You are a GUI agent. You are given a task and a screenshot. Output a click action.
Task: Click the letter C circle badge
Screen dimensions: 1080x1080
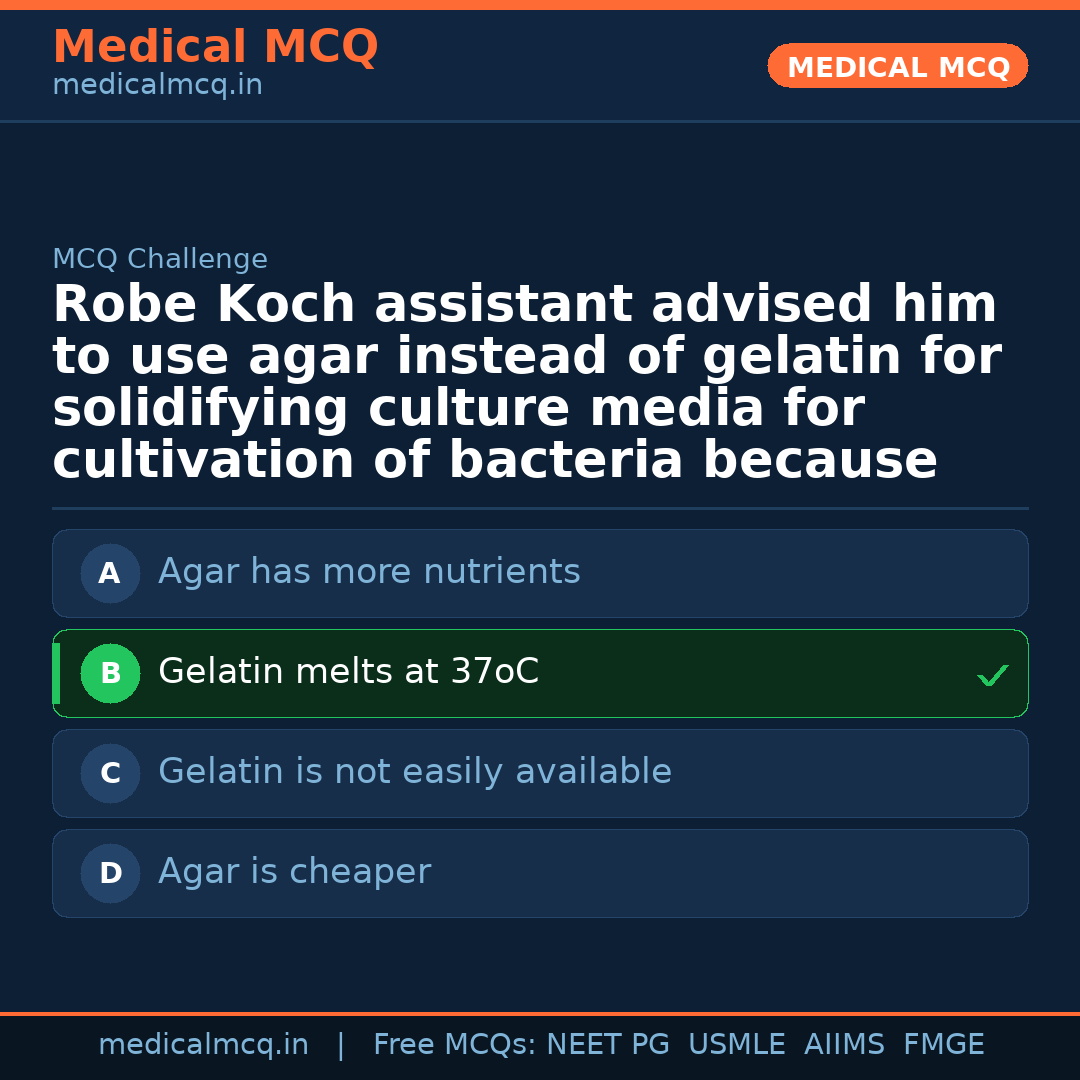click(x=110, y=773)
